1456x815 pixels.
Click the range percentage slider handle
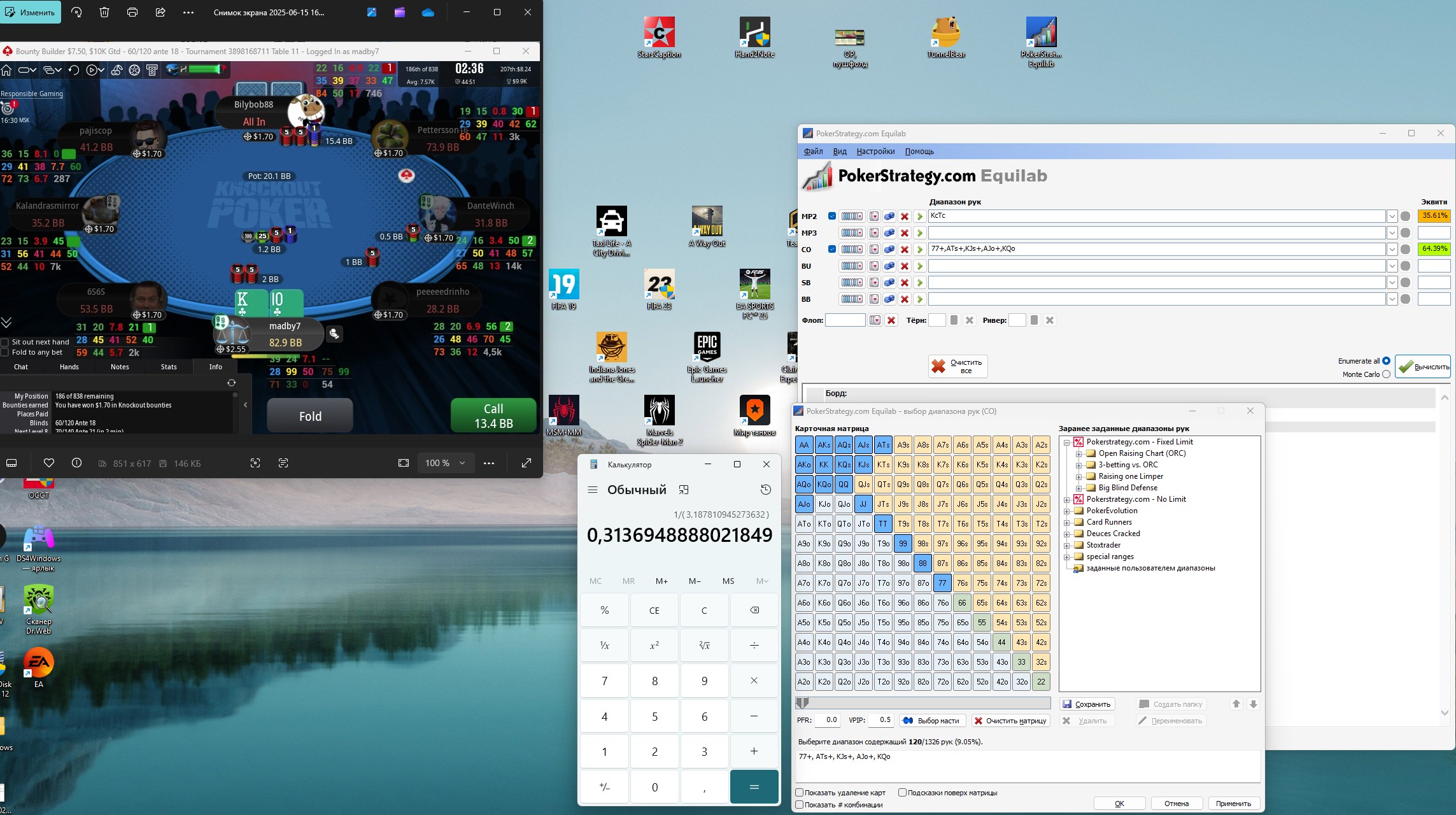click(x=802, y=702)
